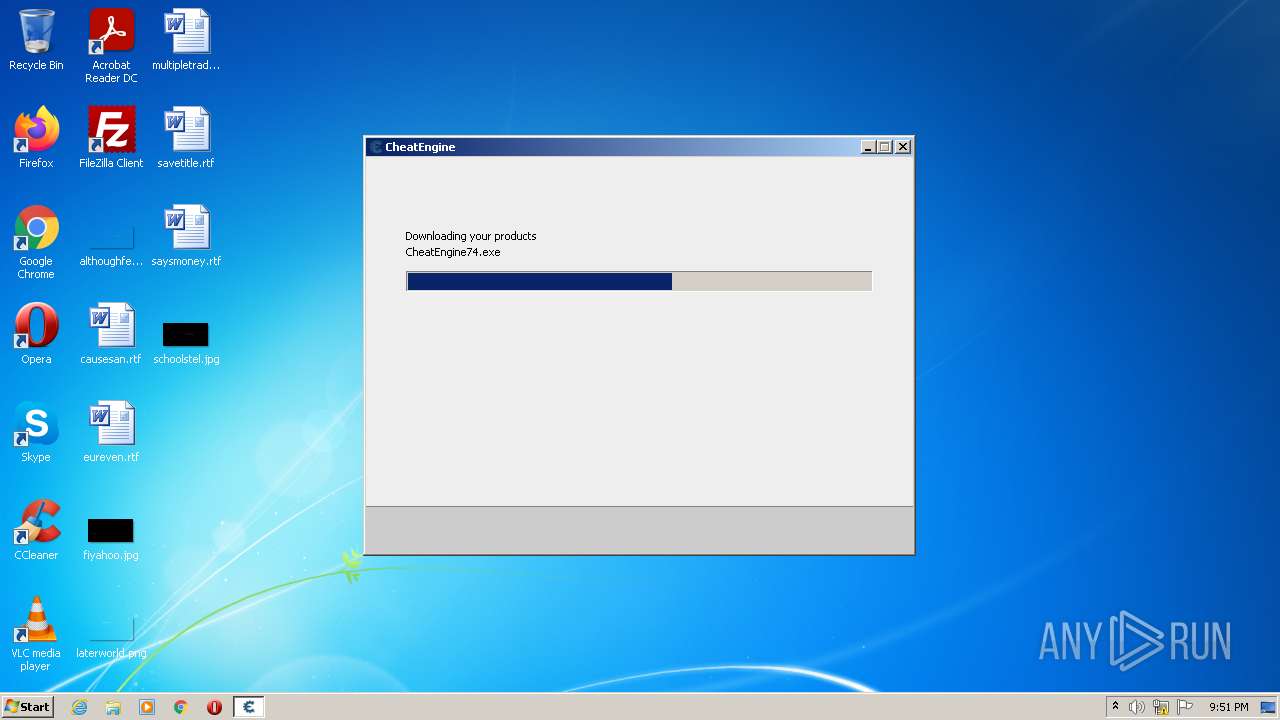The image size is (1280, 720).
Task: Click the 'Downloading your products' label
Action: coord(471,236)
